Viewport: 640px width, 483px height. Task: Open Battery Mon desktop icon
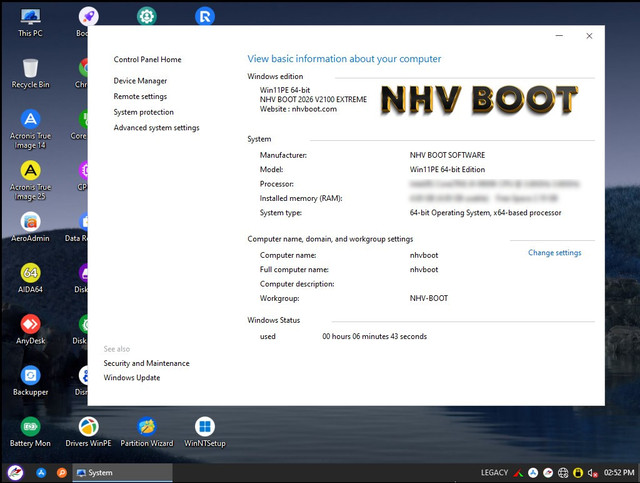30,433
